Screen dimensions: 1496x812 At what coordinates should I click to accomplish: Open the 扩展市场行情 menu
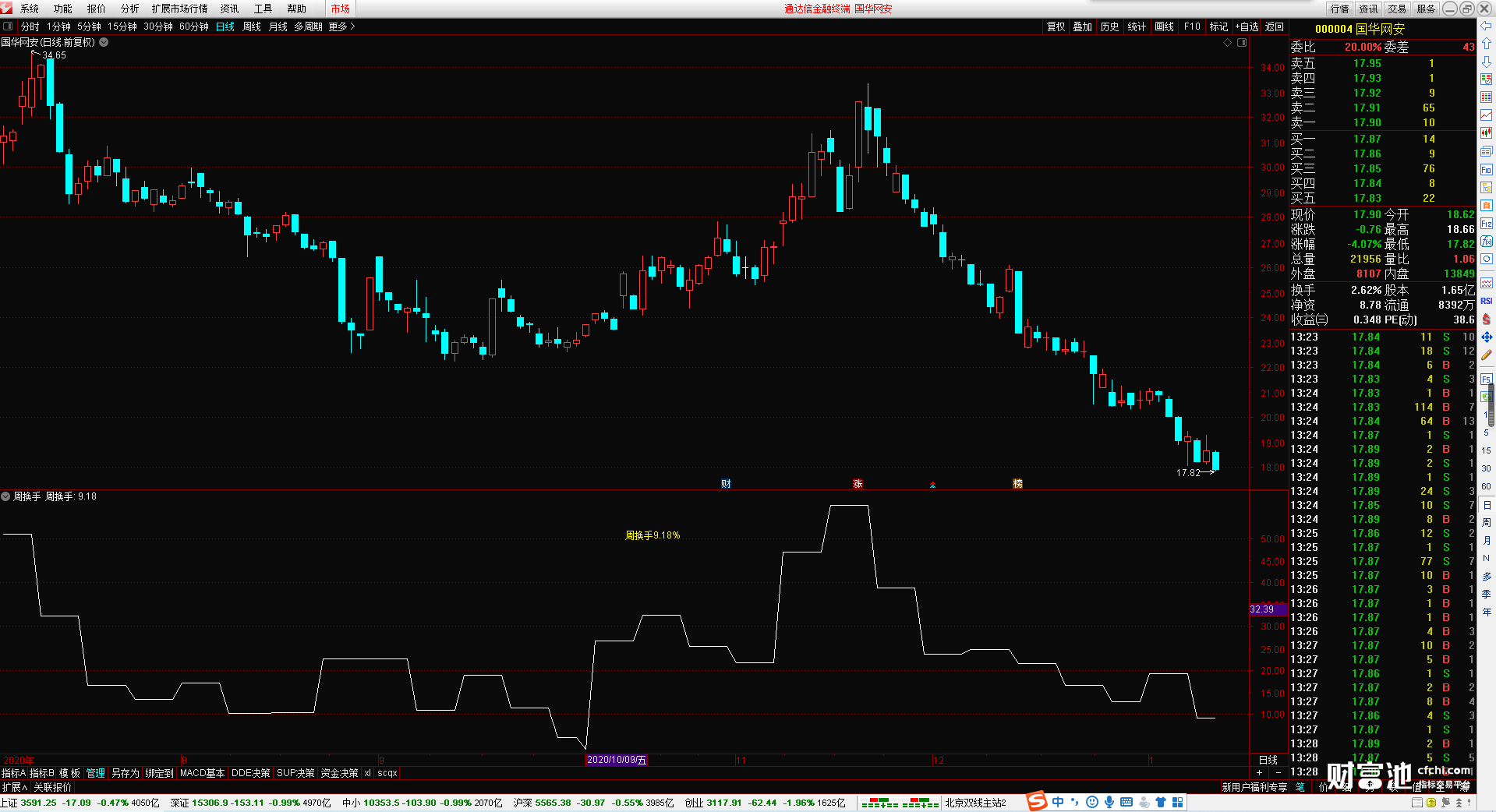pos(180,9)
